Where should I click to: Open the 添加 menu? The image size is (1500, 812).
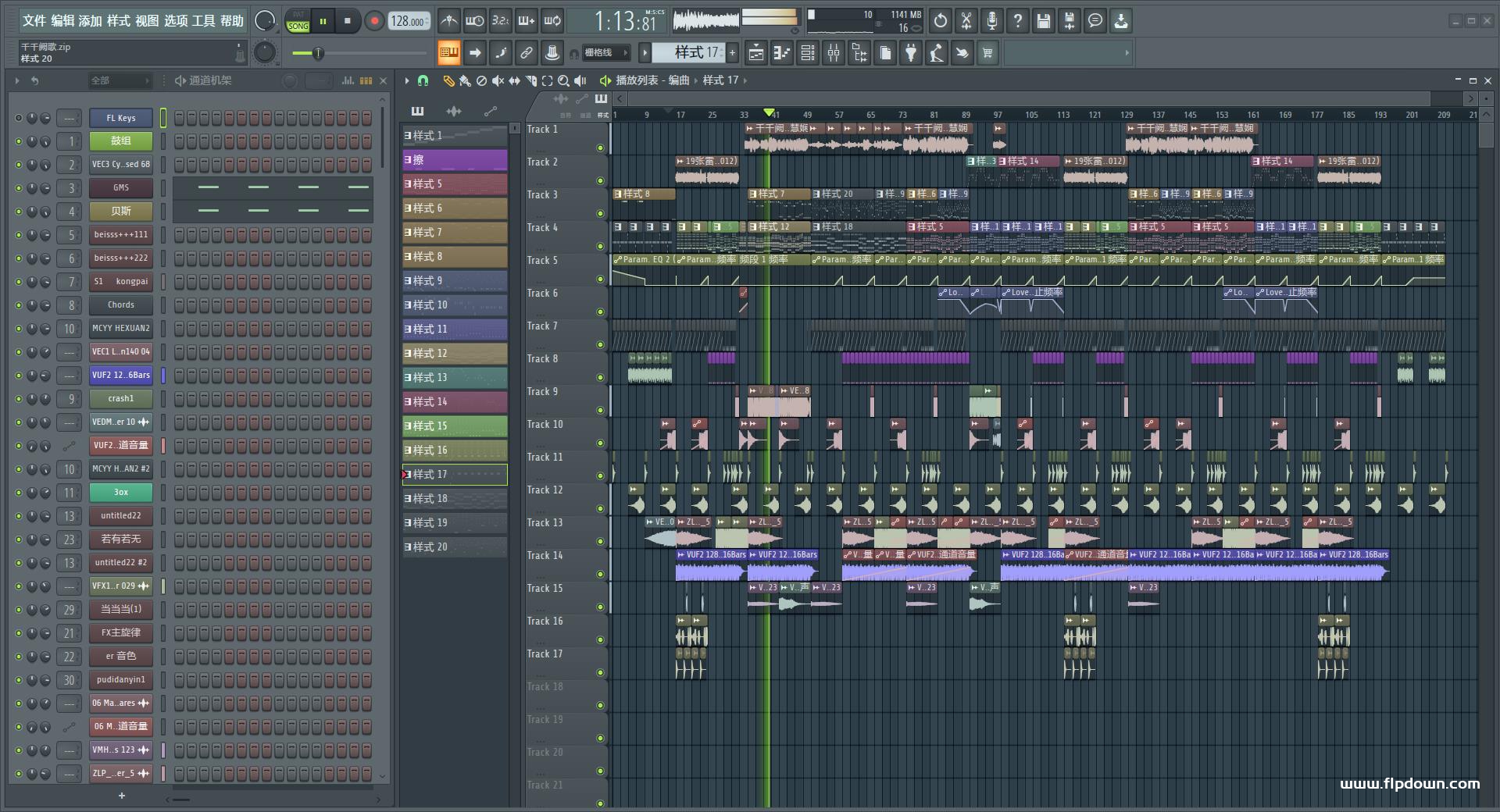91,21
